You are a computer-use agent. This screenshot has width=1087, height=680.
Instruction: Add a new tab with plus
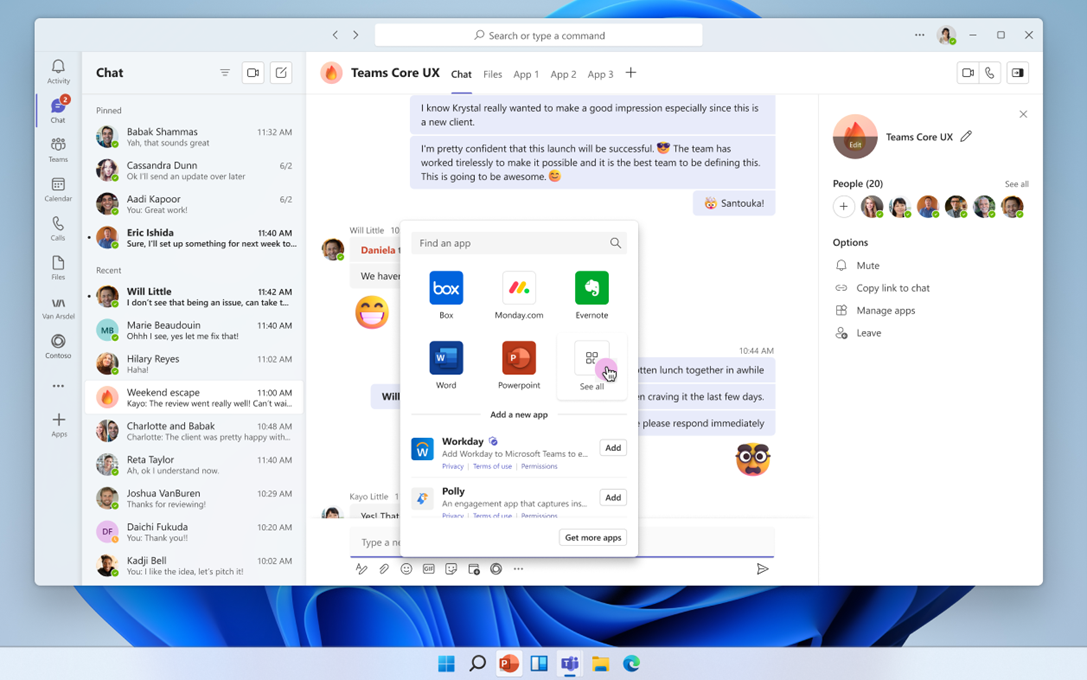click(x=631, y=73)
